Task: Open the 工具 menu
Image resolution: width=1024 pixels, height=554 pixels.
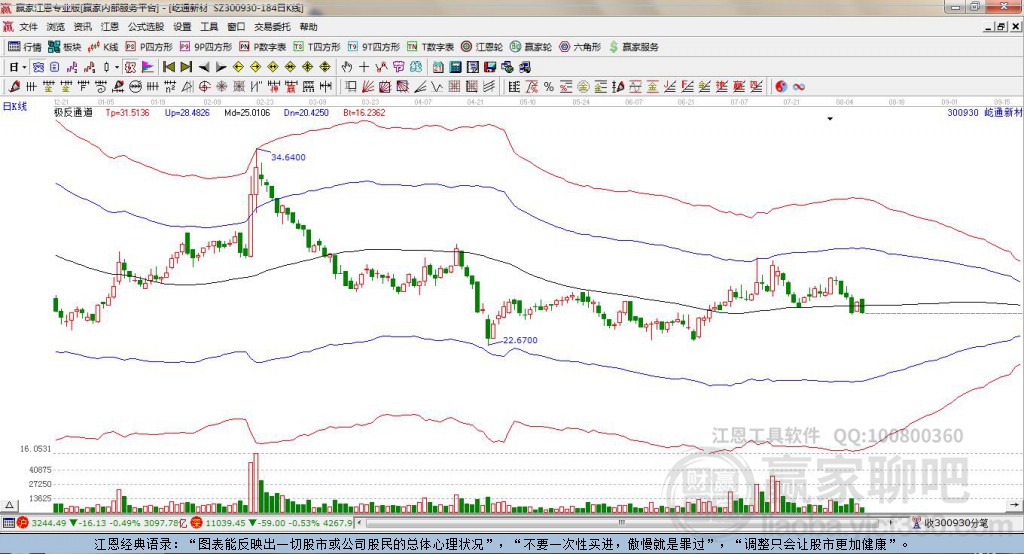Action: pyautogui.click(x=209, y=27)
